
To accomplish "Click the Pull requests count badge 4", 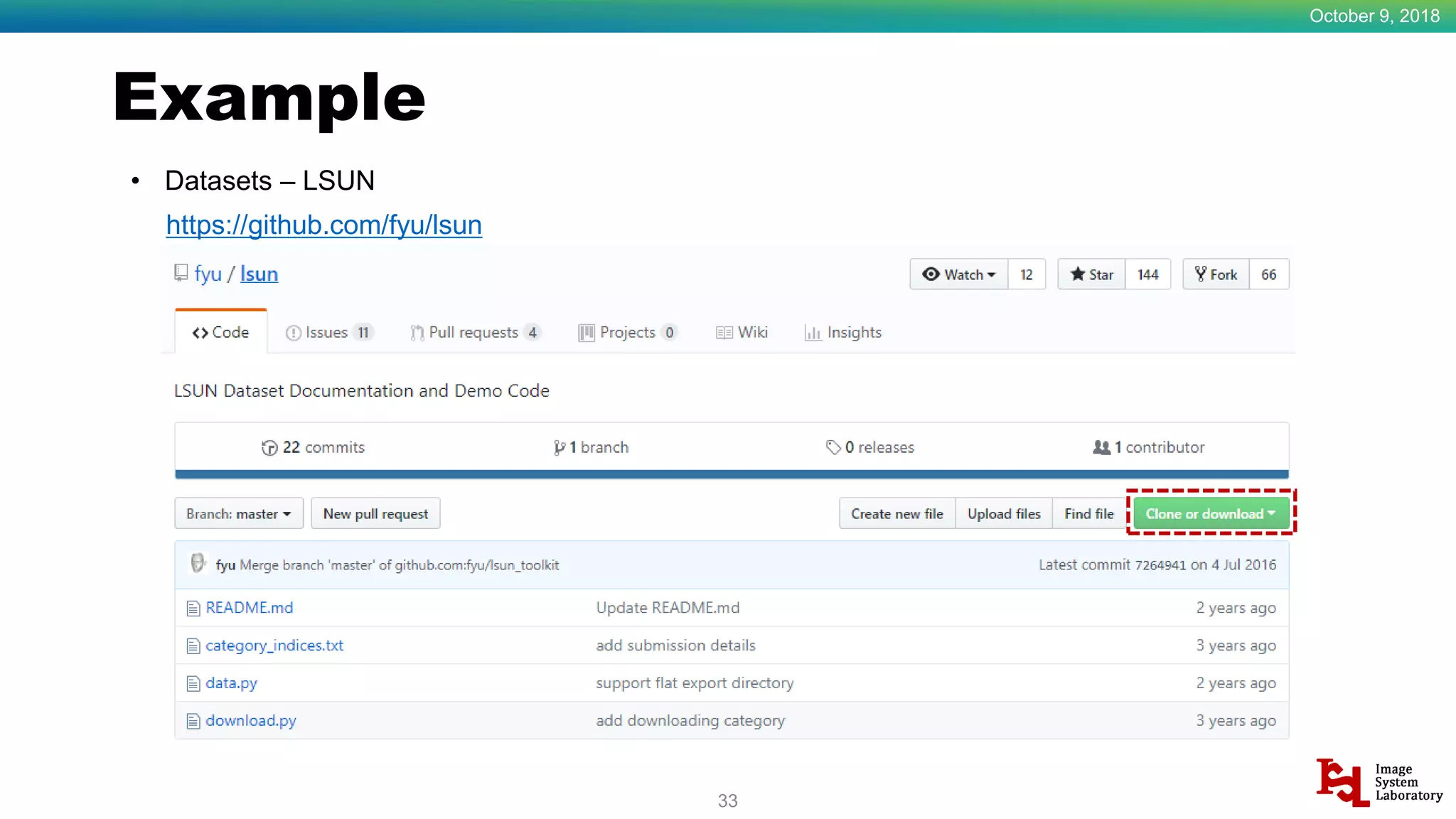I will click(x=532, y=332).
